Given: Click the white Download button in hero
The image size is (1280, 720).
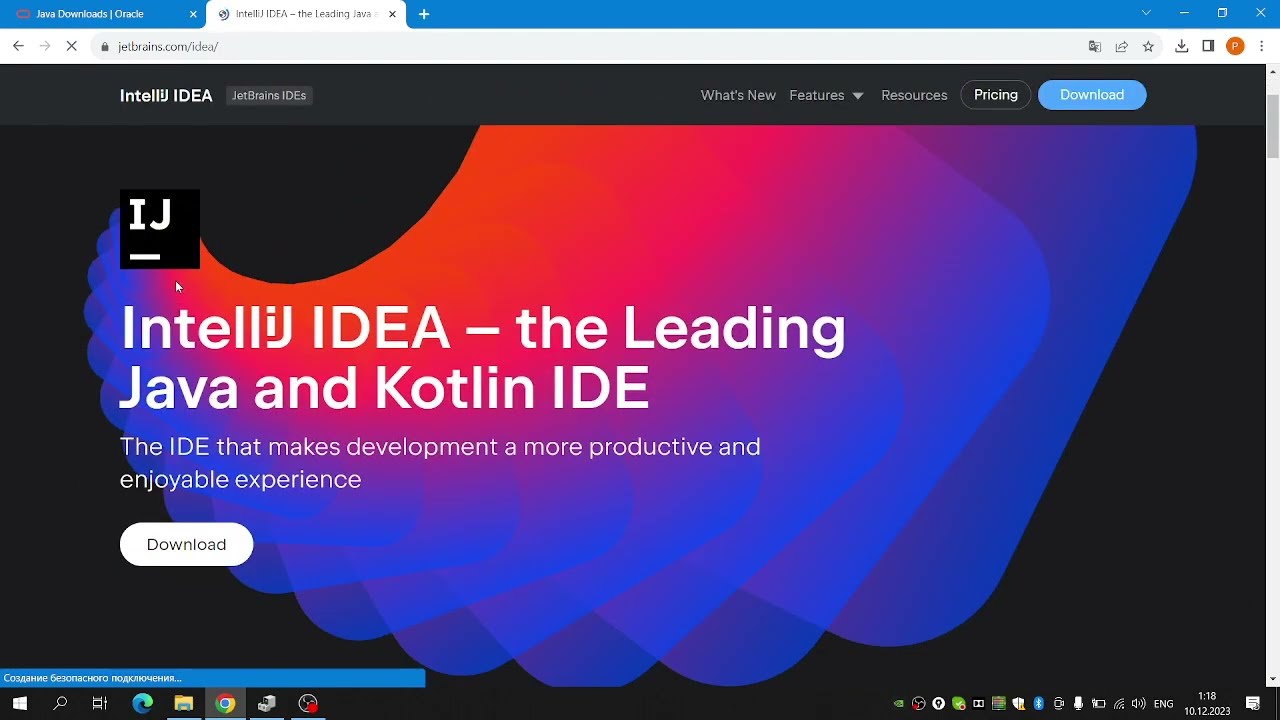Looking at the screenshot, I should pyautogui.click(x=186, y=544).
